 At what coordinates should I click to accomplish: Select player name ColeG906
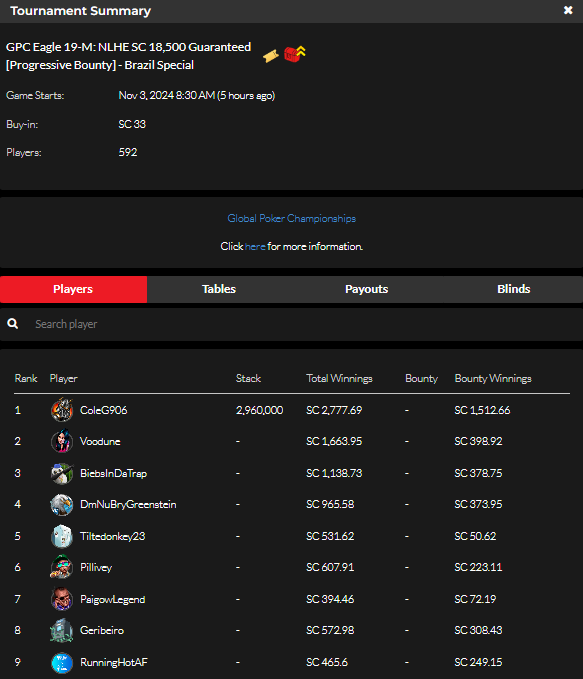coord(104,410)
